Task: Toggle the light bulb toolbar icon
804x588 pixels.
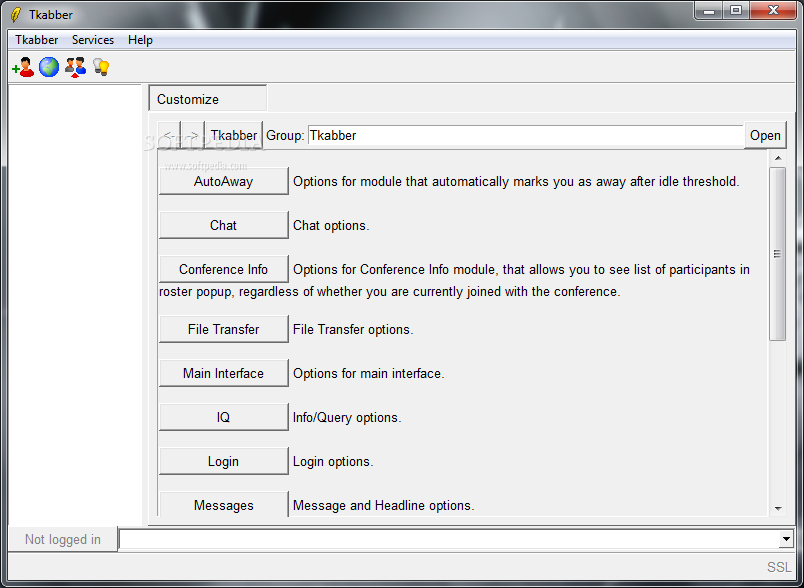Action: tap(101, 67)
